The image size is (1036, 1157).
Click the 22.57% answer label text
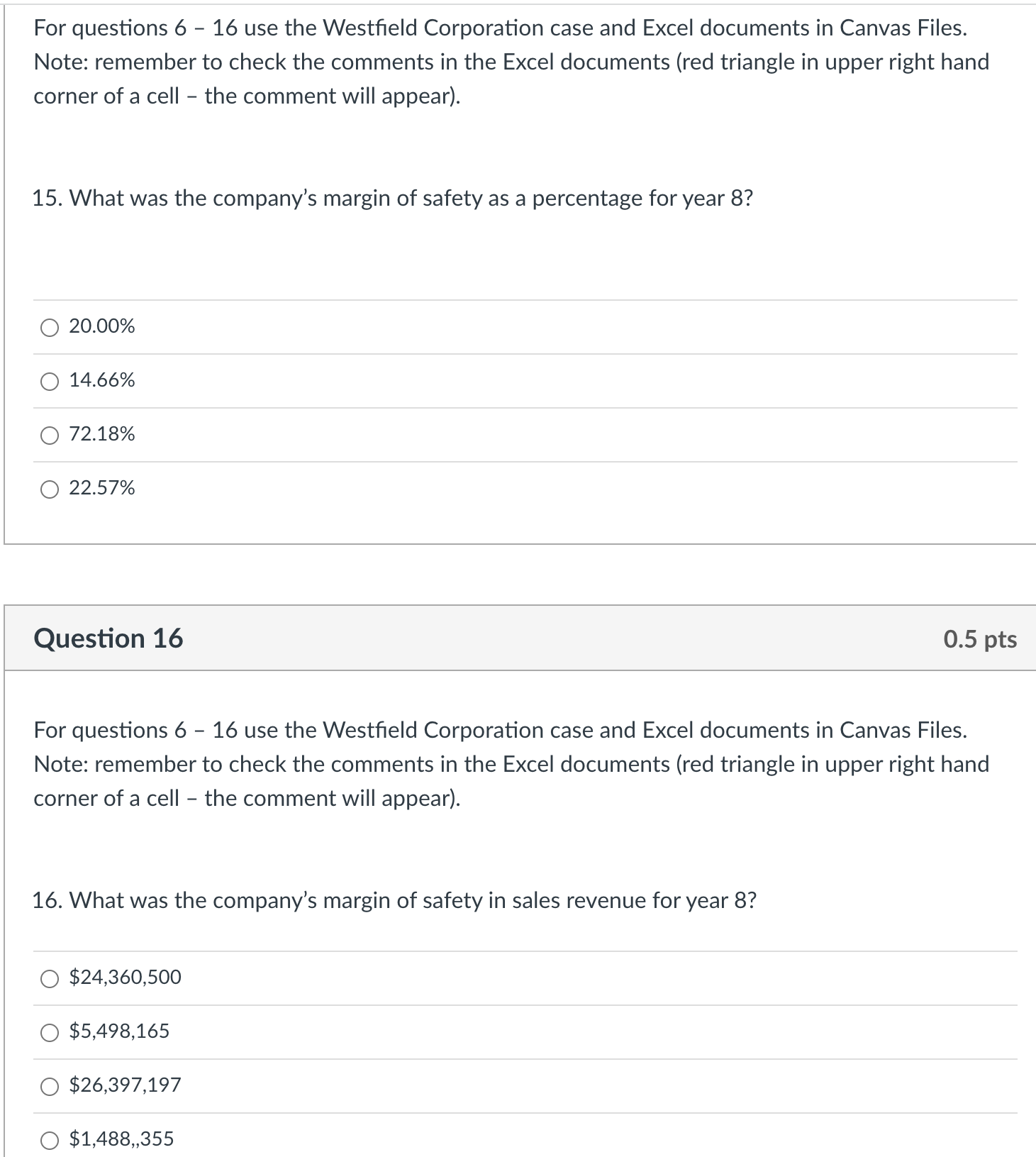coord(101,488)
